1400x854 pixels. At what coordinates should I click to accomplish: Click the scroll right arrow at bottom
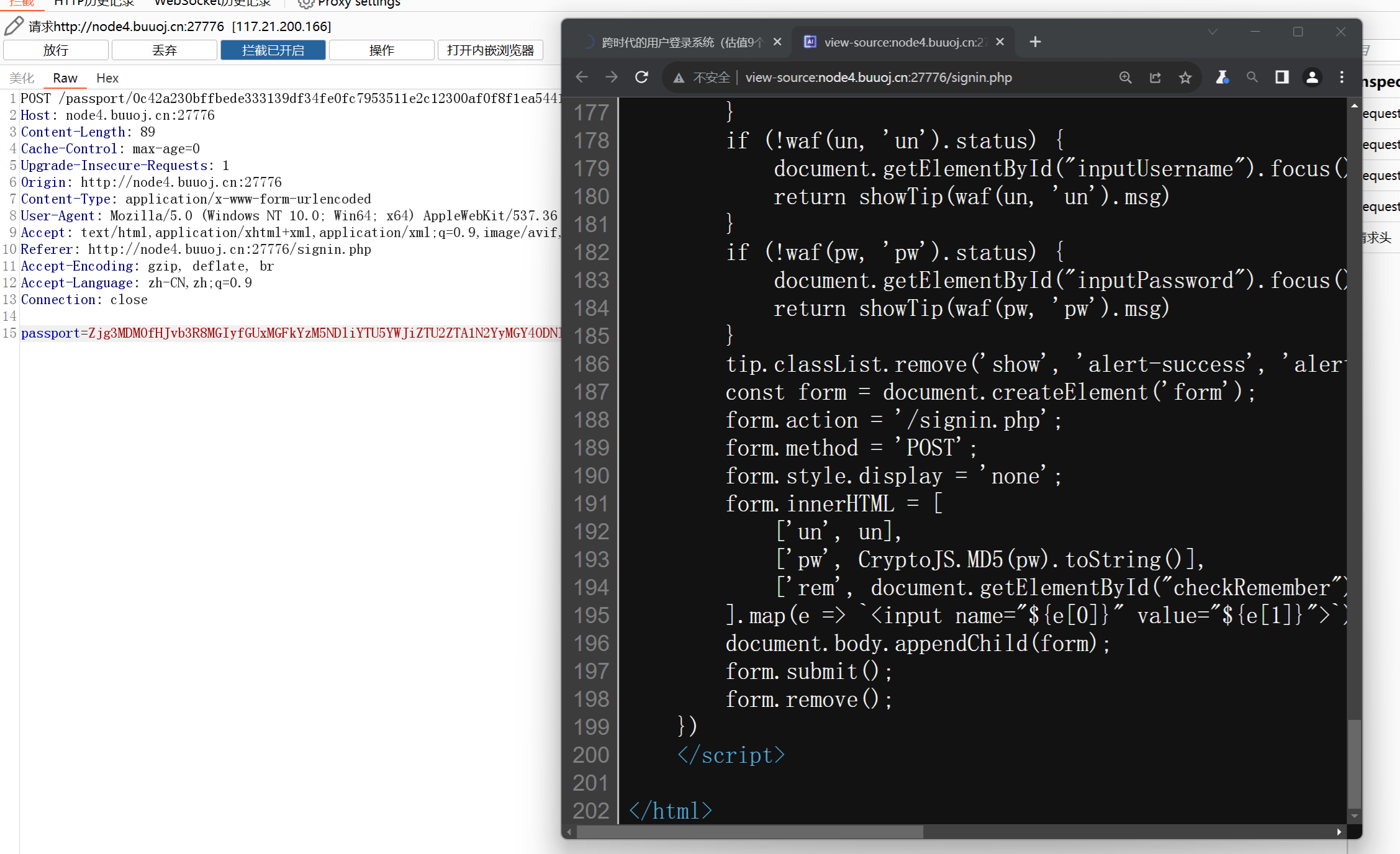click(x=1339, y=832)
